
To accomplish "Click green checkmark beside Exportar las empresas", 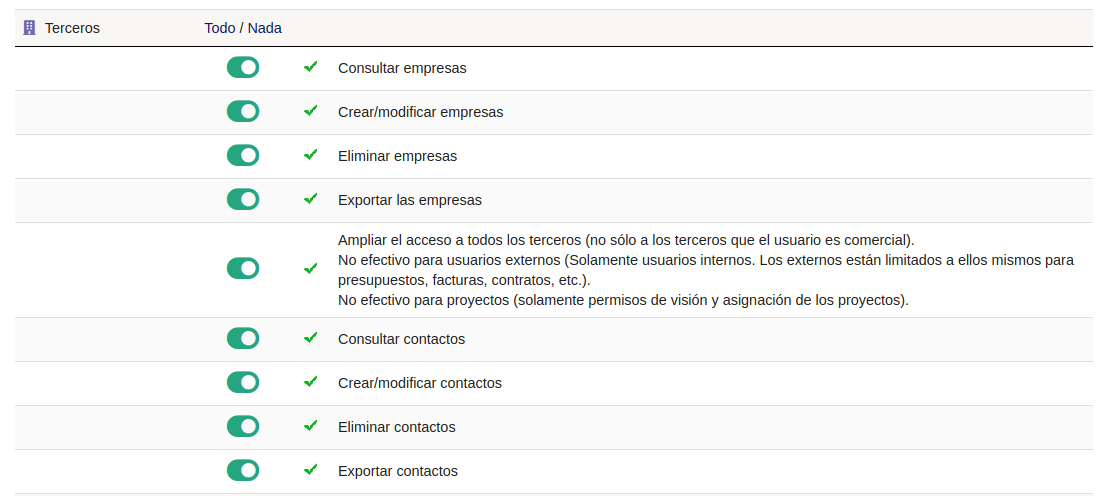I will 310,199.
